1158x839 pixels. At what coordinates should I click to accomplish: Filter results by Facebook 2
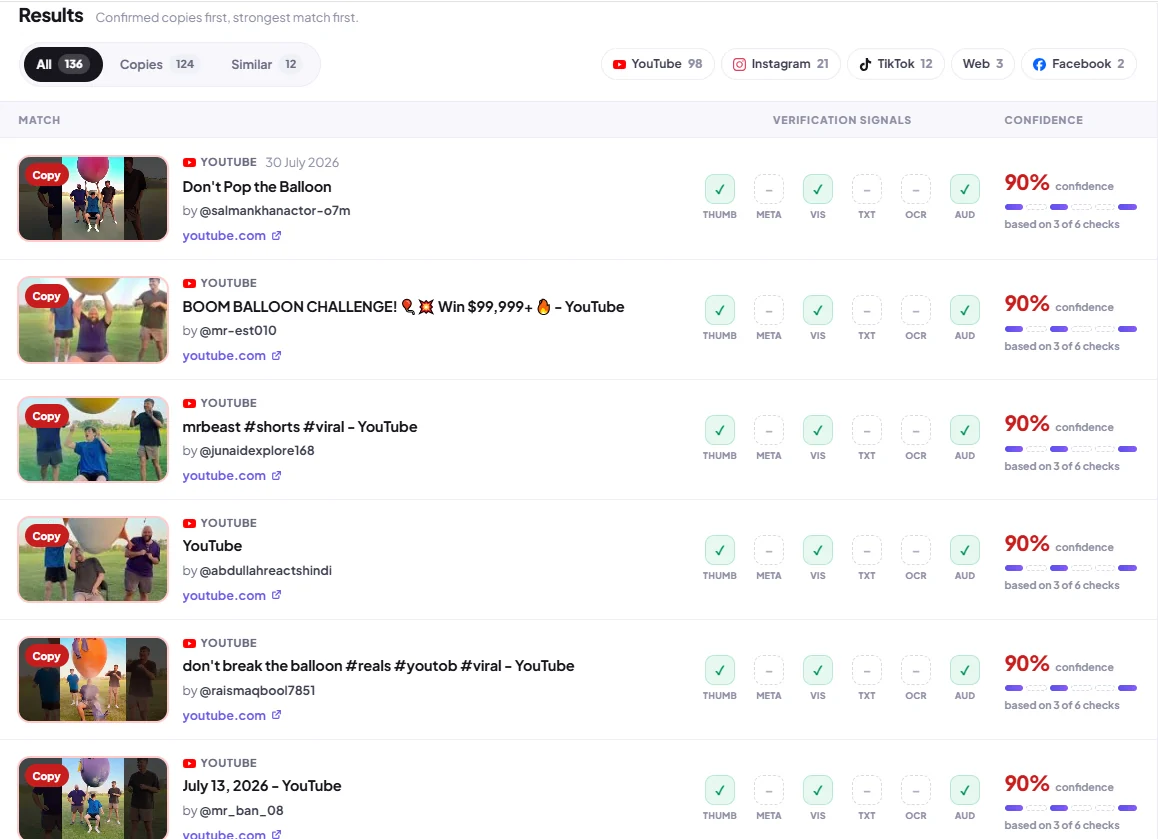click(x=1078, y=64)
